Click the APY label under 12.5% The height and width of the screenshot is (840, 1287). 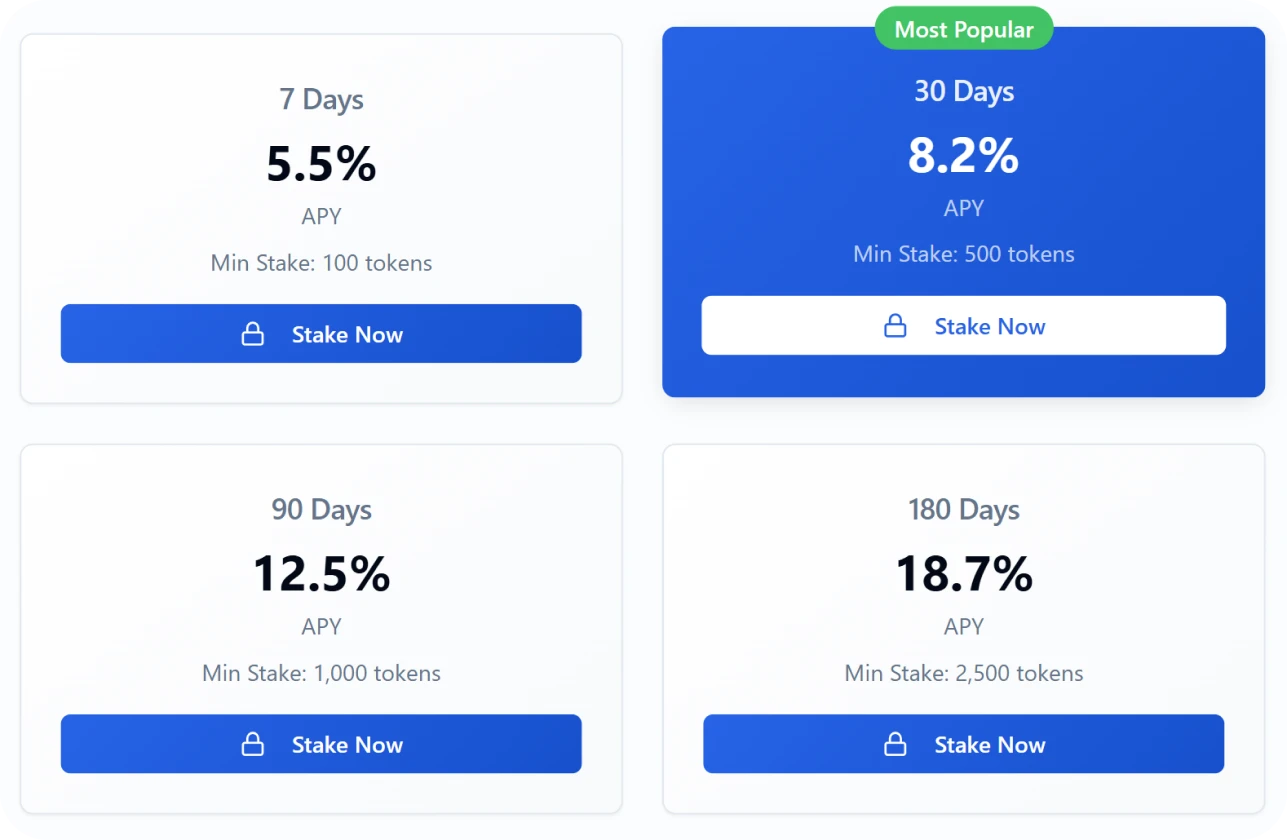321,626
